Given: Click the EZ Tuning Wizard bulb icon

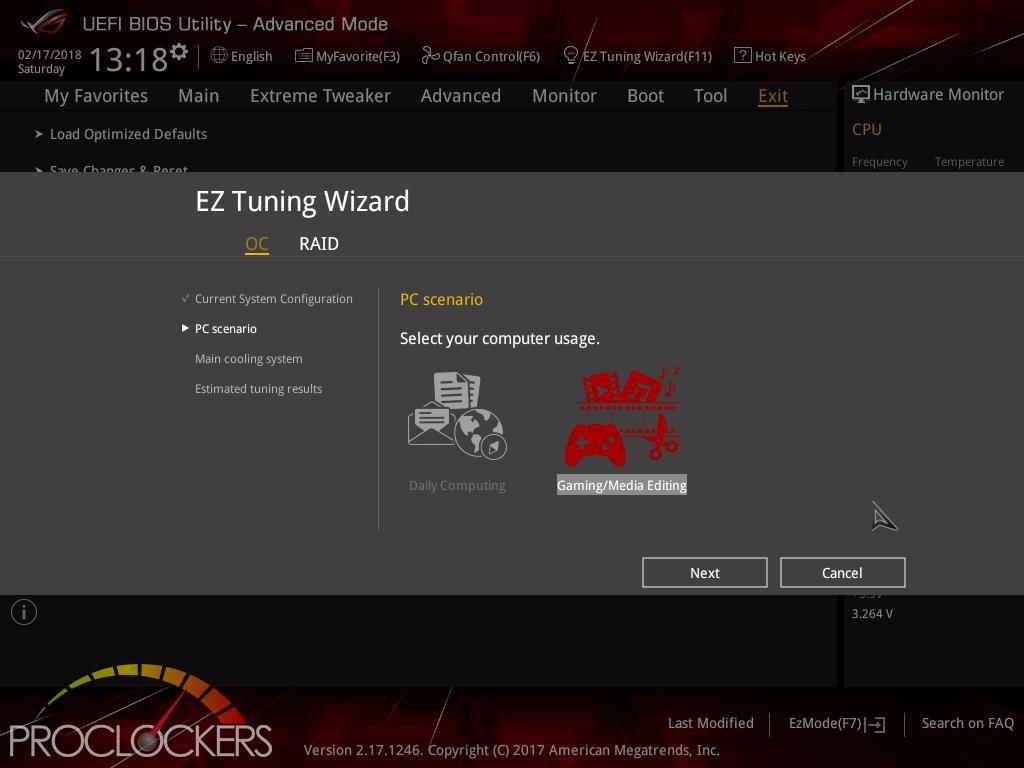Looking at the screenshot, I should tap(570, 56).
